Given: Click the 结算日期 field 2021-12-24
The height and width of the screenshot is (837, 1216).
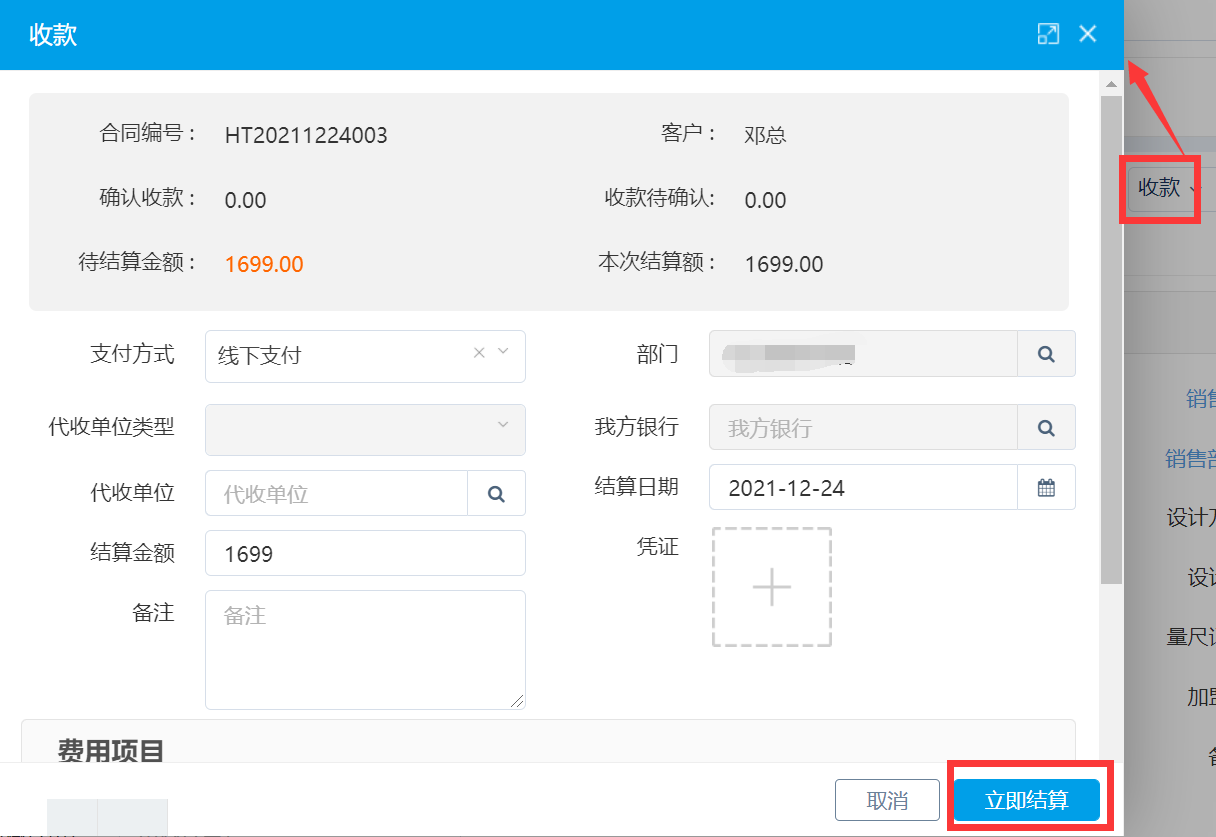Looking at the screenshot, I should [863, 488].
